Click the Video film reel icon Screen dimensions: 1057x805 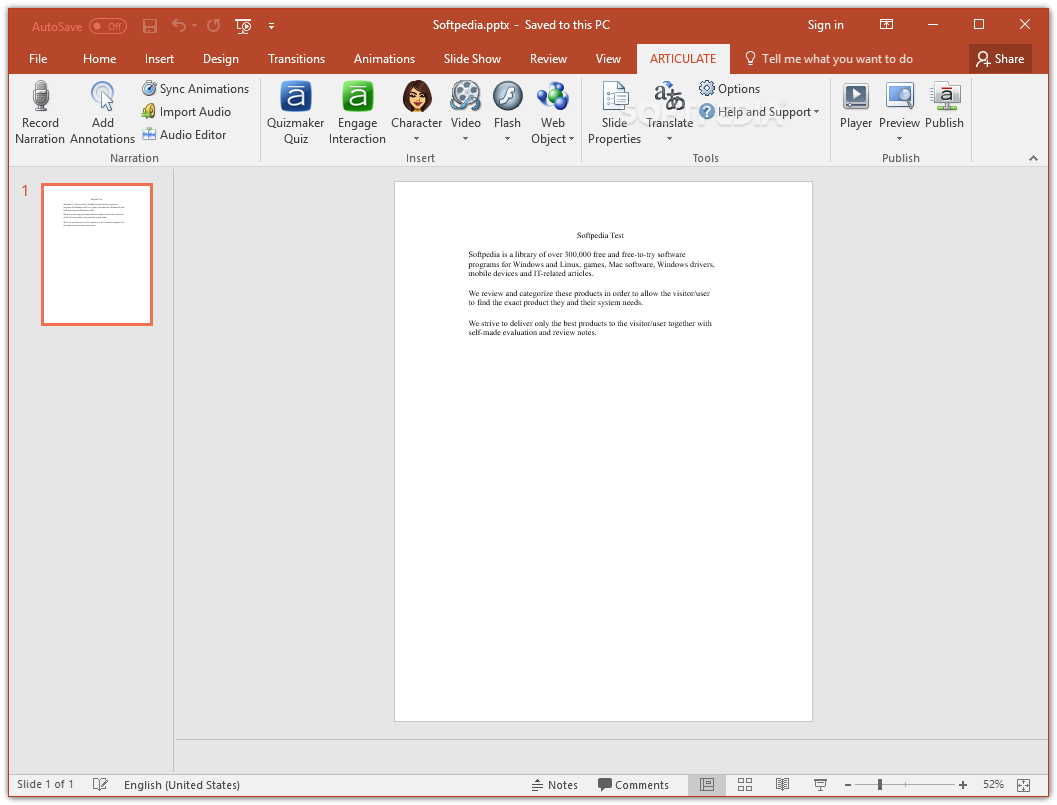pos(465,96)
